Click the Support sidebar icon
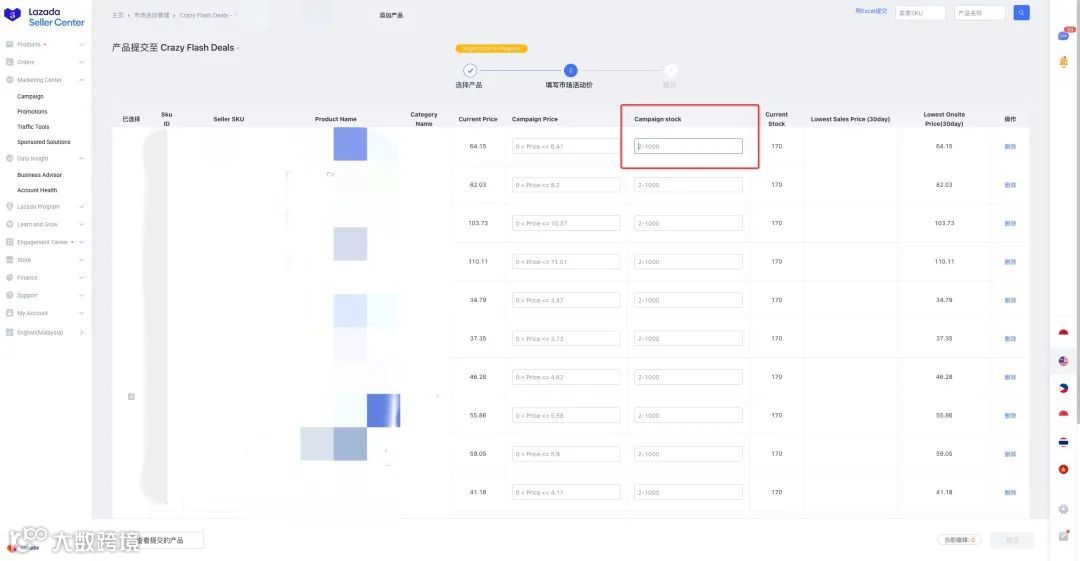 click(x=10, y=295)
